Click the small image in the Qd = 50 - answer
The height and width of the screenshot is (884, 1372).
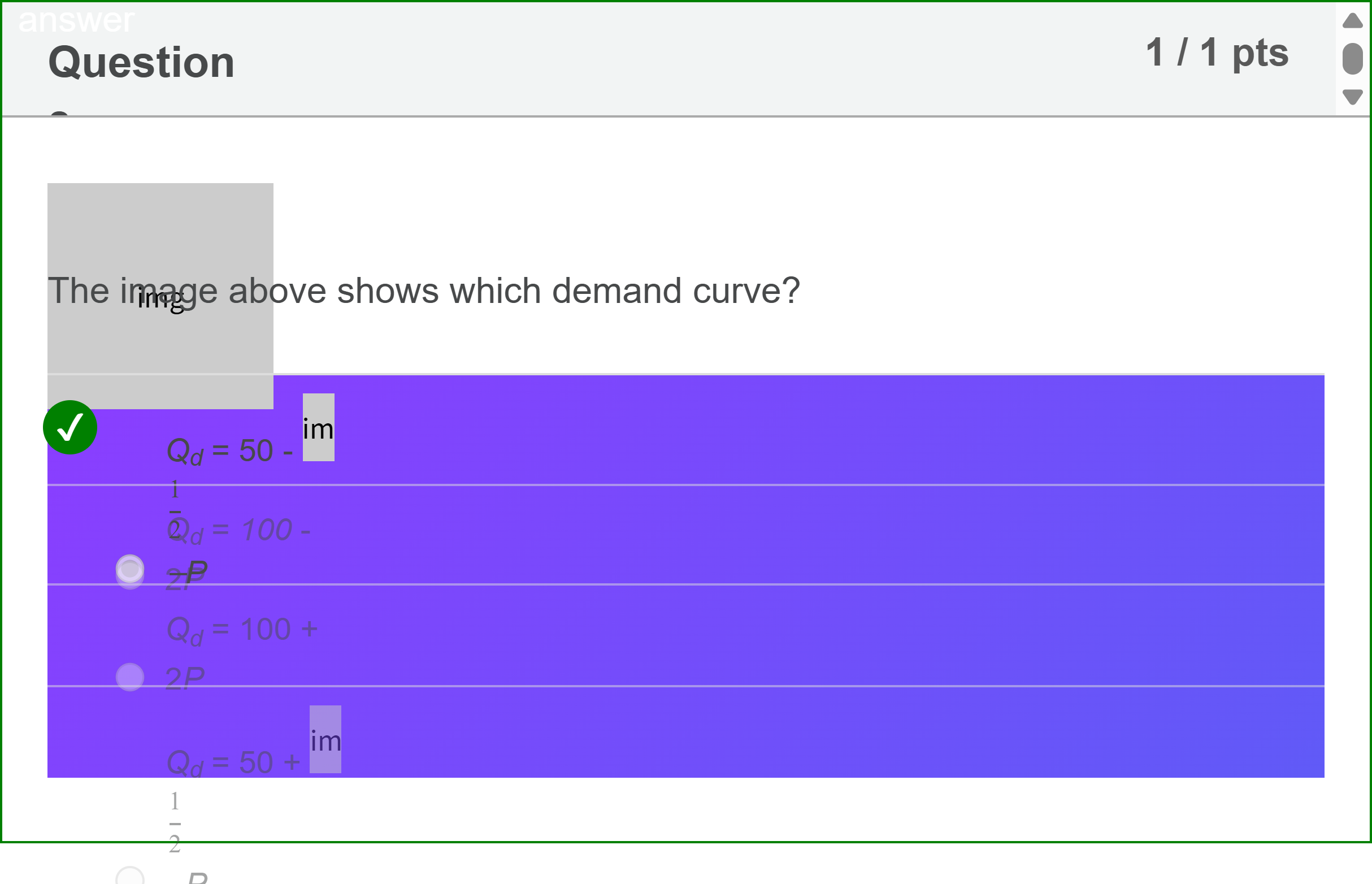319,427
